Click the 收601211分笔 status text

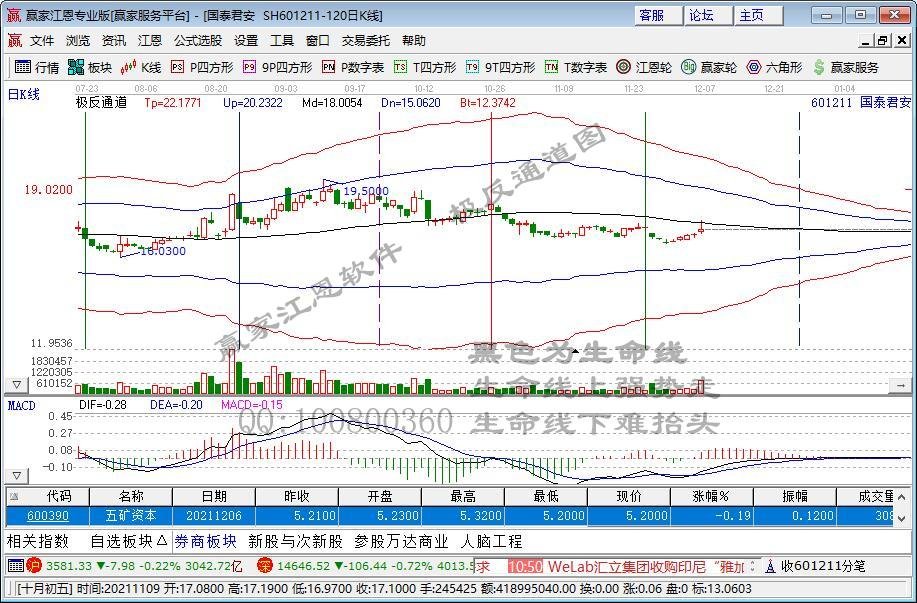823,566
